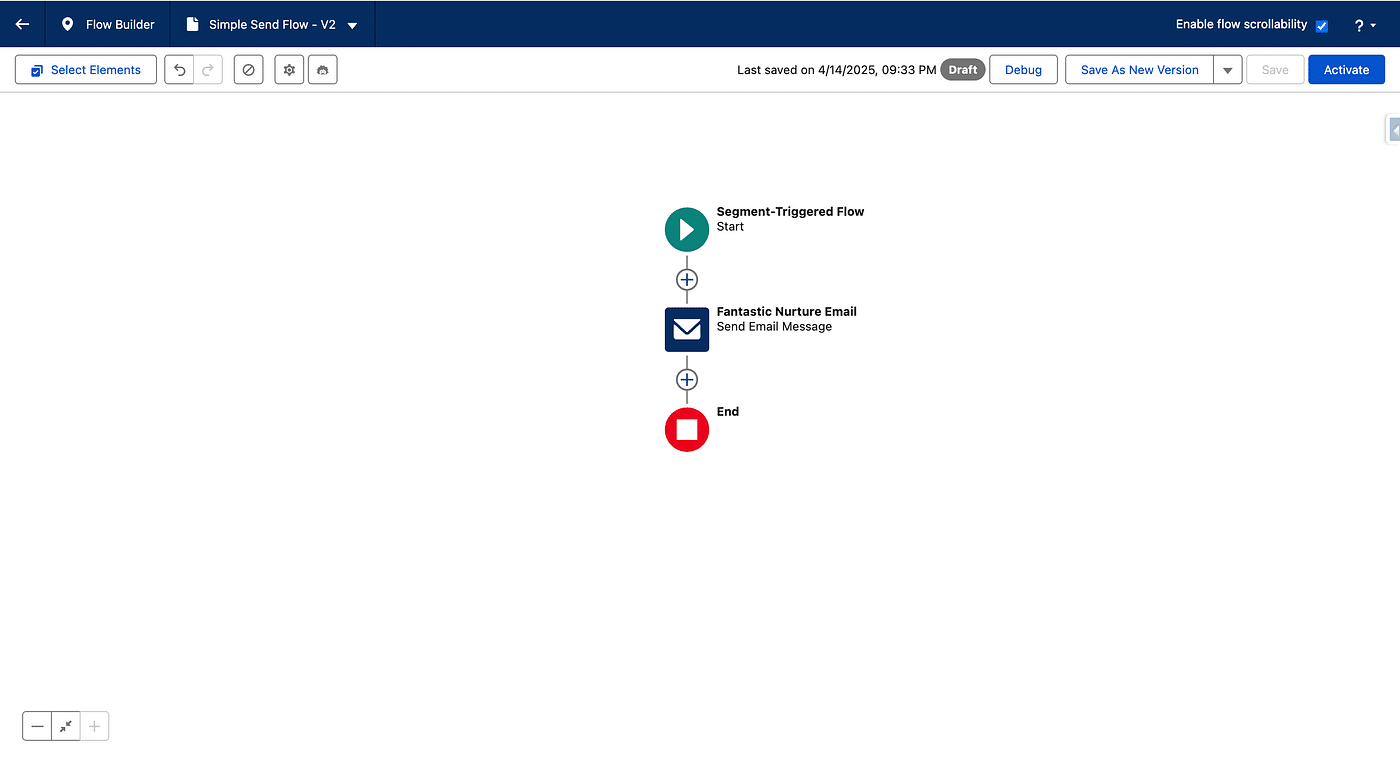Add element below the Start node
The width and height of the screenshot is (1400, 763).
tap(687, 279)
